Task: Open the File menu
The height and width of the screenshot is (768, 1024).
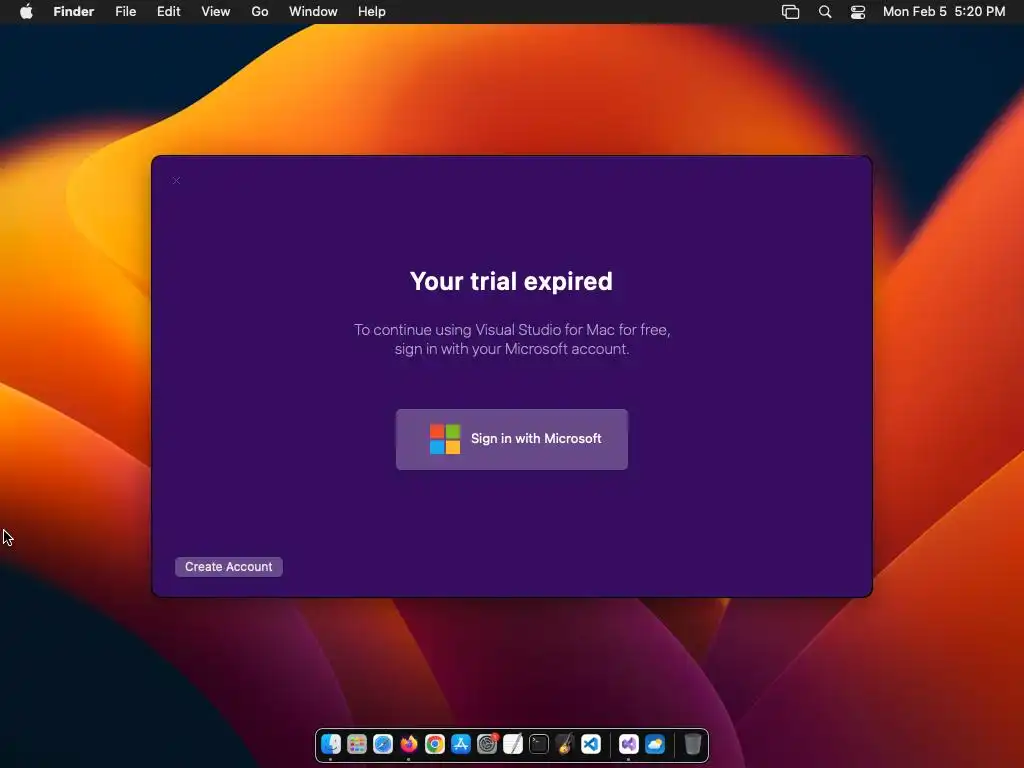Action: point(125,12)
